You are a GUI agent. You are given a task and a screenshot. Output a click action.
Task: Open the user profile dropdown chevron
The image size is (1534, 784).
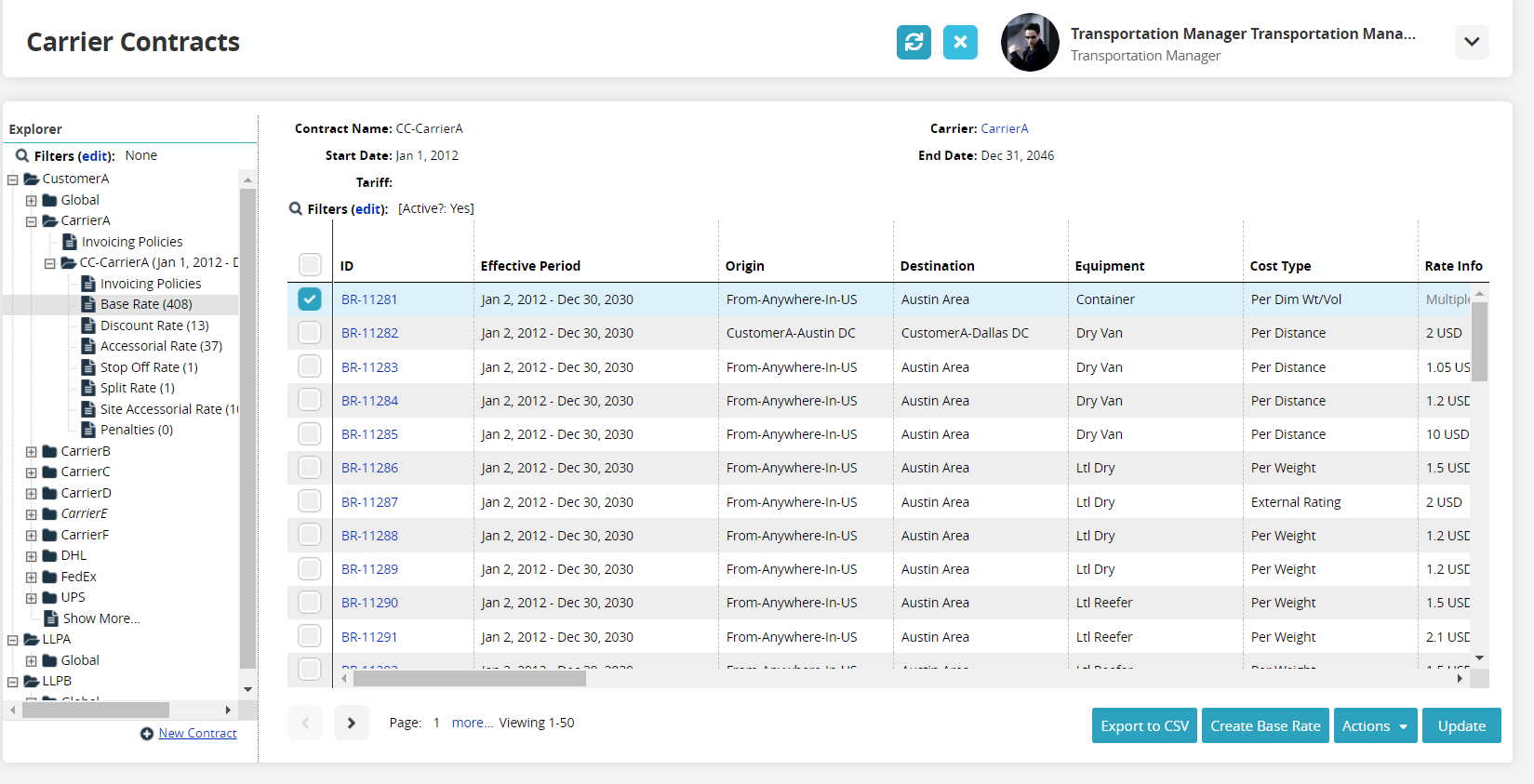(1471, 42)
